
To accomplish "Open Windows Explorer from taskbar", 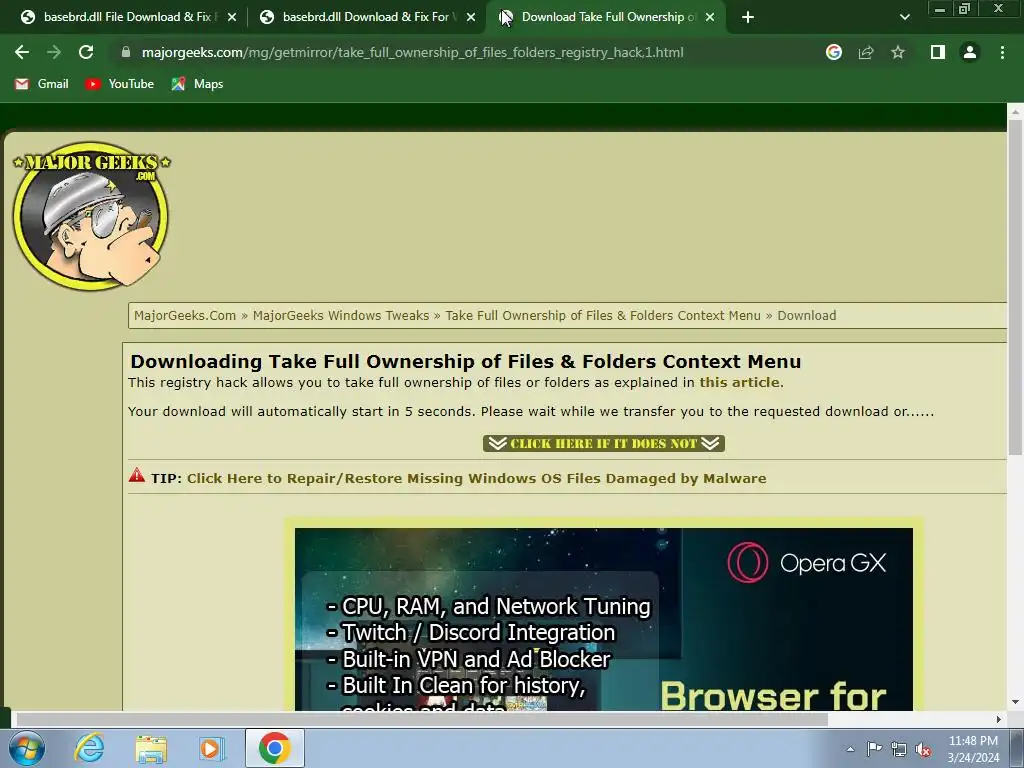I will (x=151, y=748).
